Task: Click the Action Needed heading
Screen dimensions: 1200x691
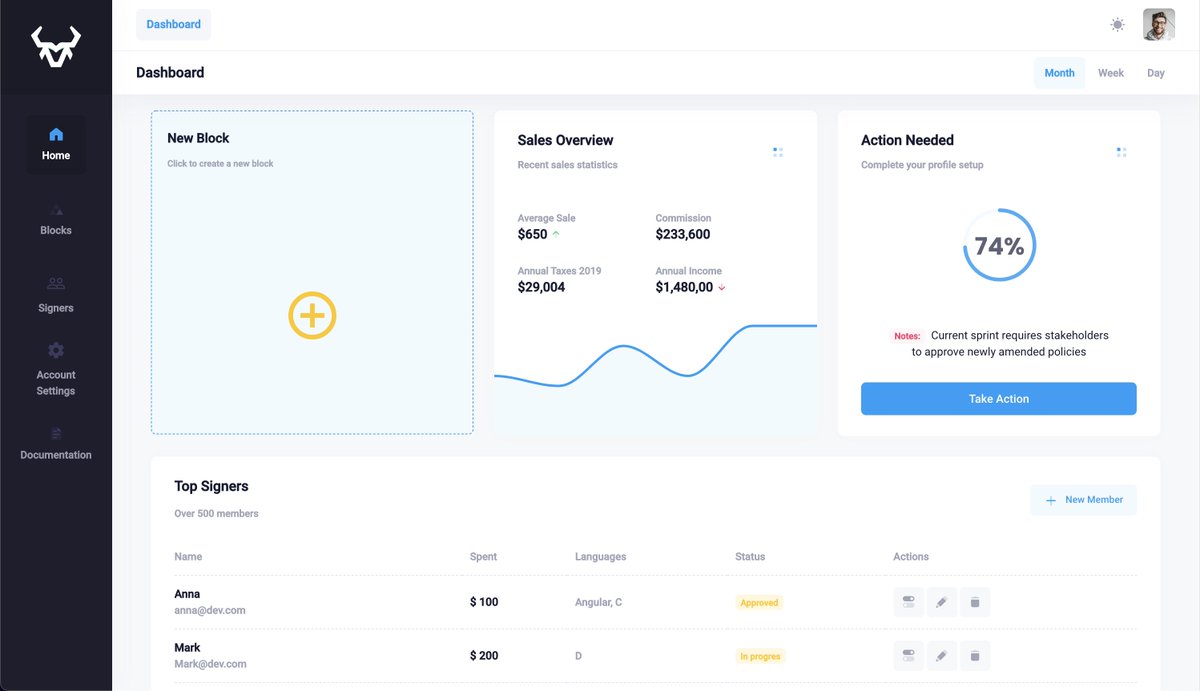Action: (907, 140)
